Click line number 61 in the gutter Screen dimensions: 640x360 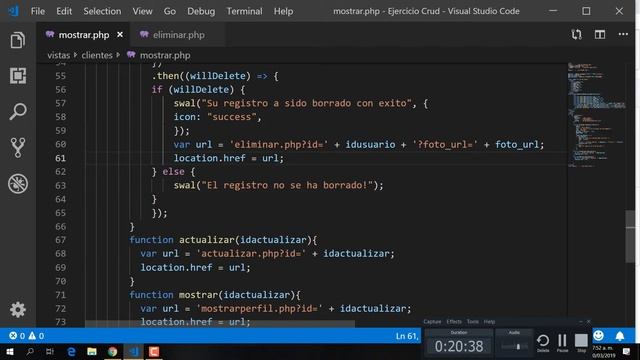coord(60,158)
